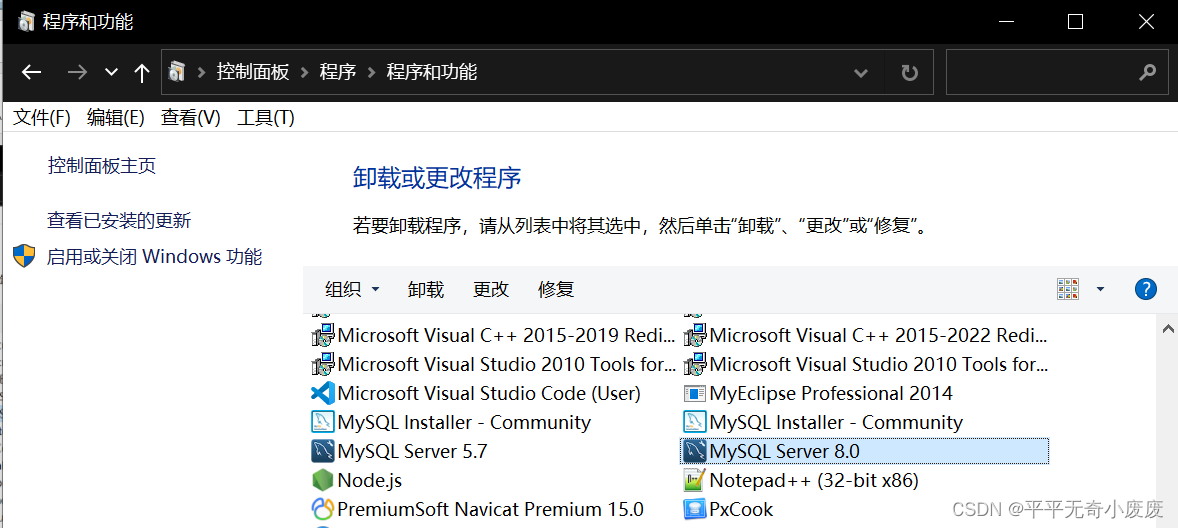Click the Visual C++ 2015-2022 installer icon
The image size is (1178, 528).
(x=693, y=335)
